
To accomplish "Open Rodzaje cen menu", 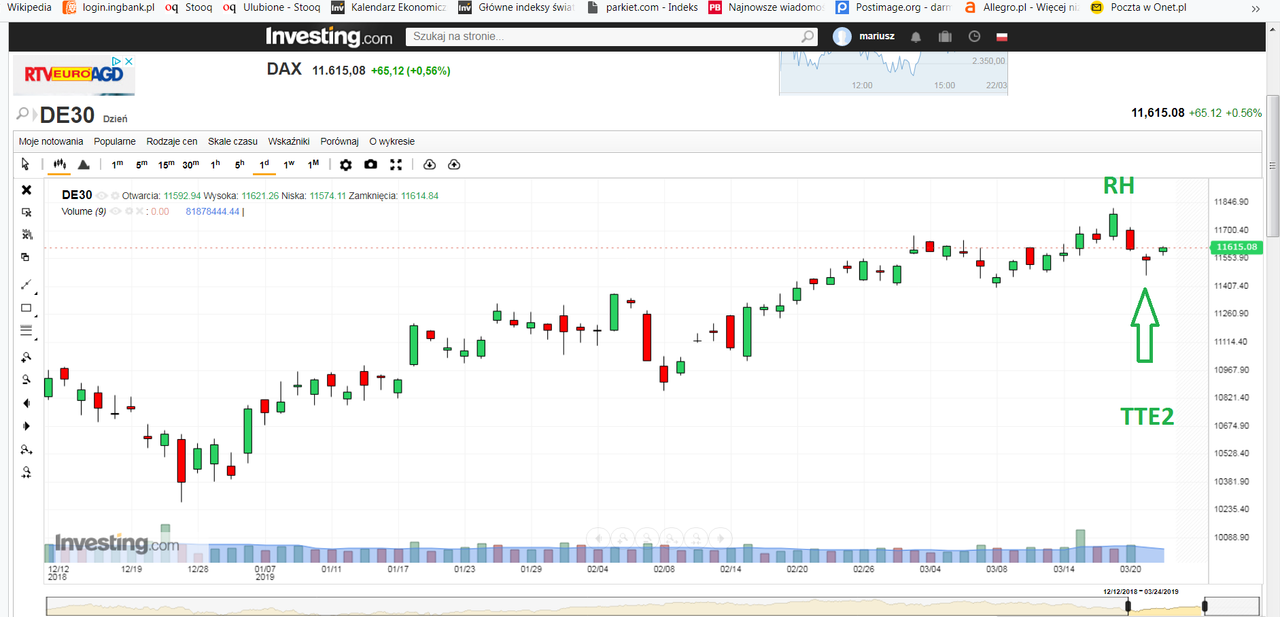I will (x=172, y=141).
